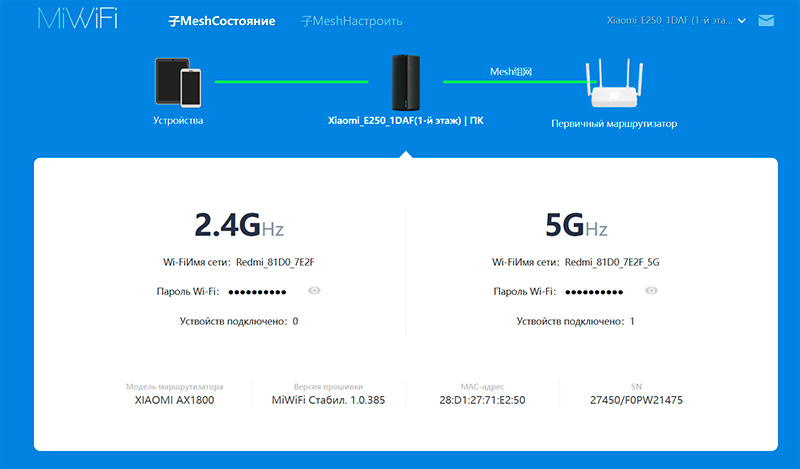Click the MAC address 28:D1:27:71:E2:50

(x=483, y=400)
